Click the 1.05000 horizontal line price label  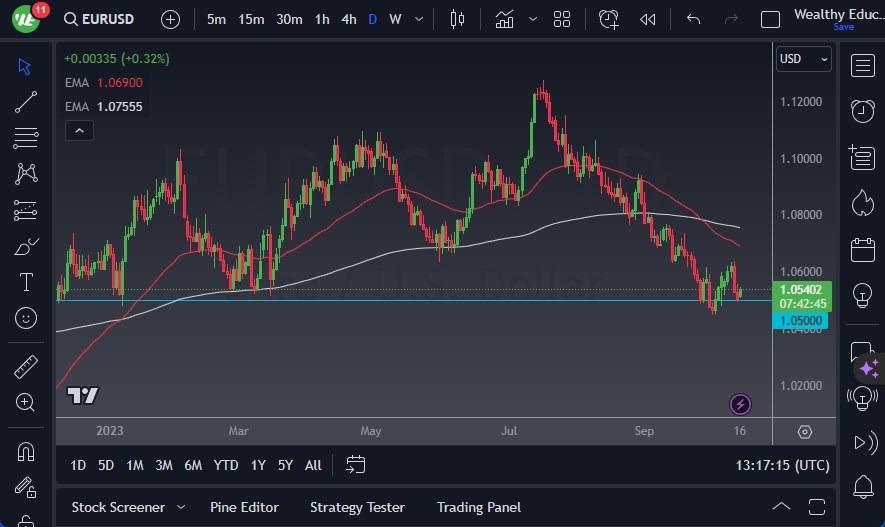coord(800,321)
